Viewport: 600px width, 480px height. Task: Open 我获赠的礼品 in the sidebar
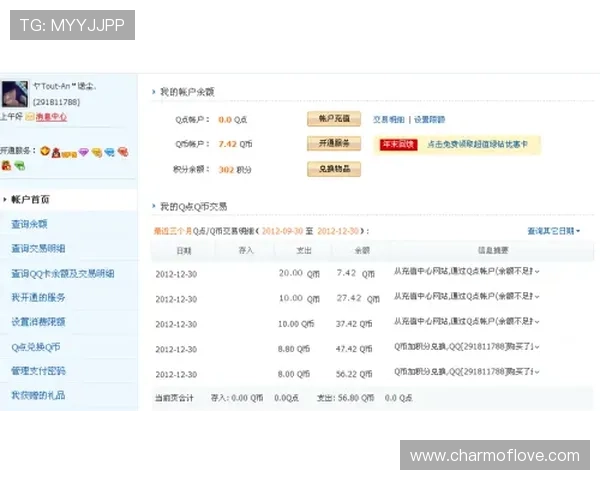click(38, 395)
